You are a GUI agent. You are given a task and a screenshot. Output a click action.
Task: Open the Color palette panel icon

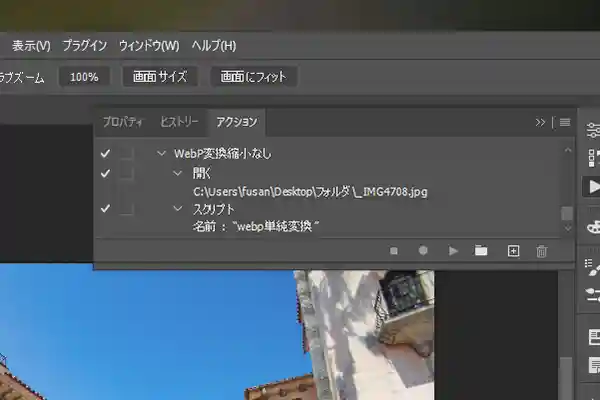[594, 227]
